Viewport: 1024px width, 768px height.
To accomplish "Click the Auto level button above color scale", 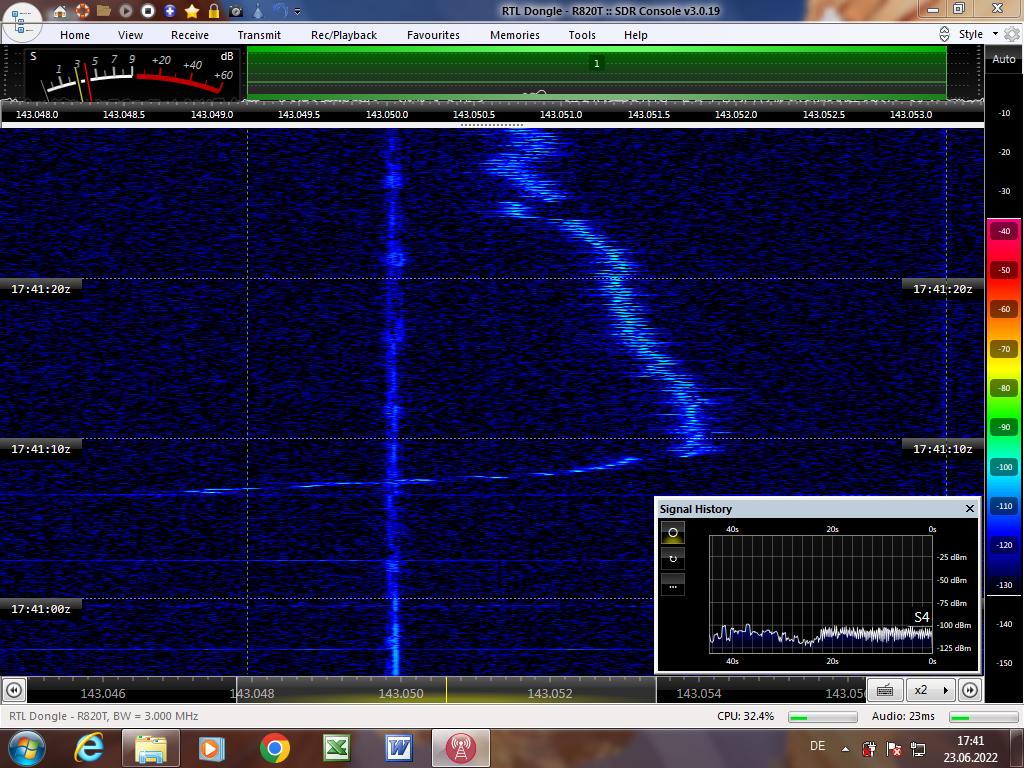I will 1004,59.
